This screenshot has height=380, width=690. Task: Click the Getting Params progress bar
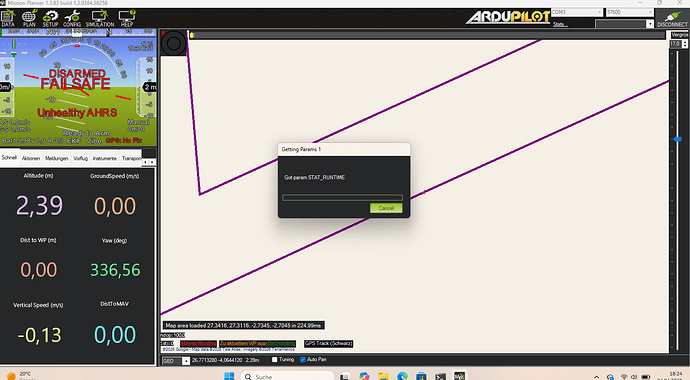tap(342, 197)
